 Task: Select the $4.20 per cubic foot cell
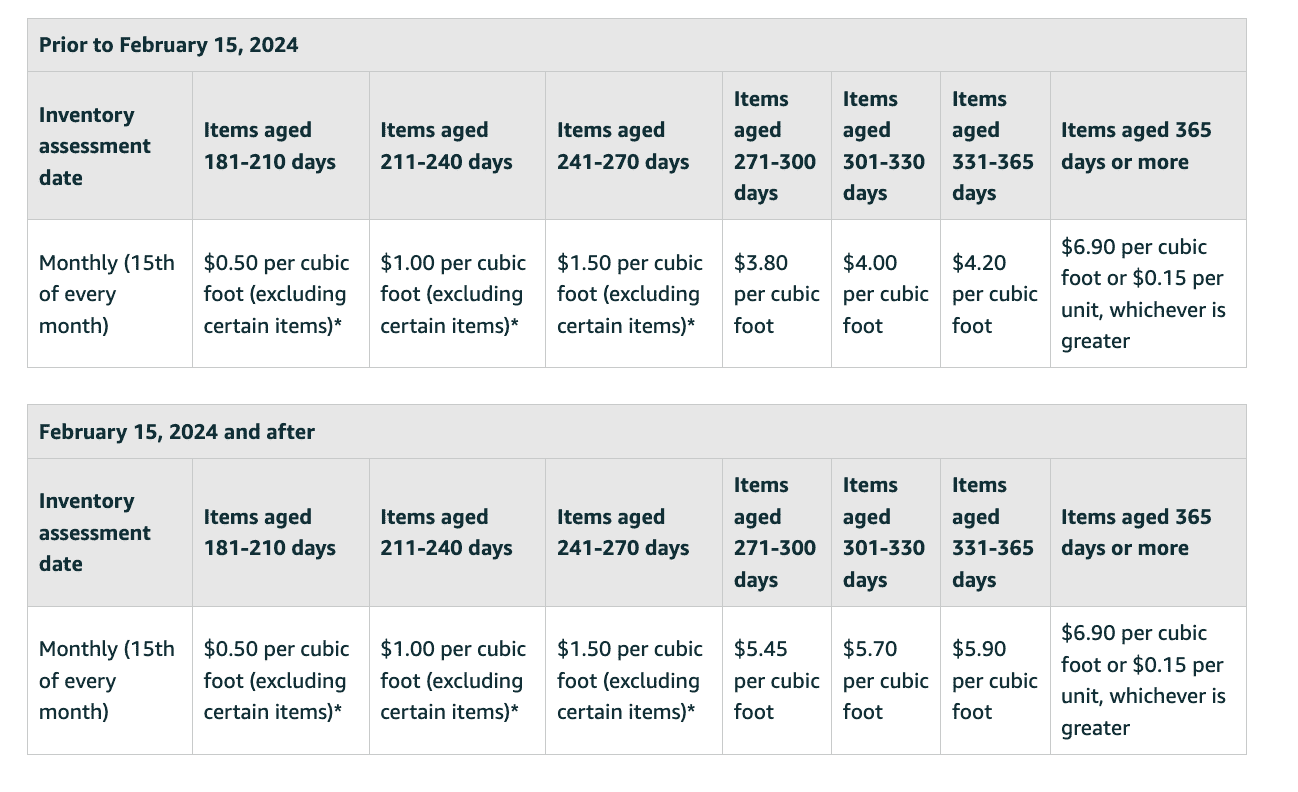pyautogui.click(x=995, y=294)
